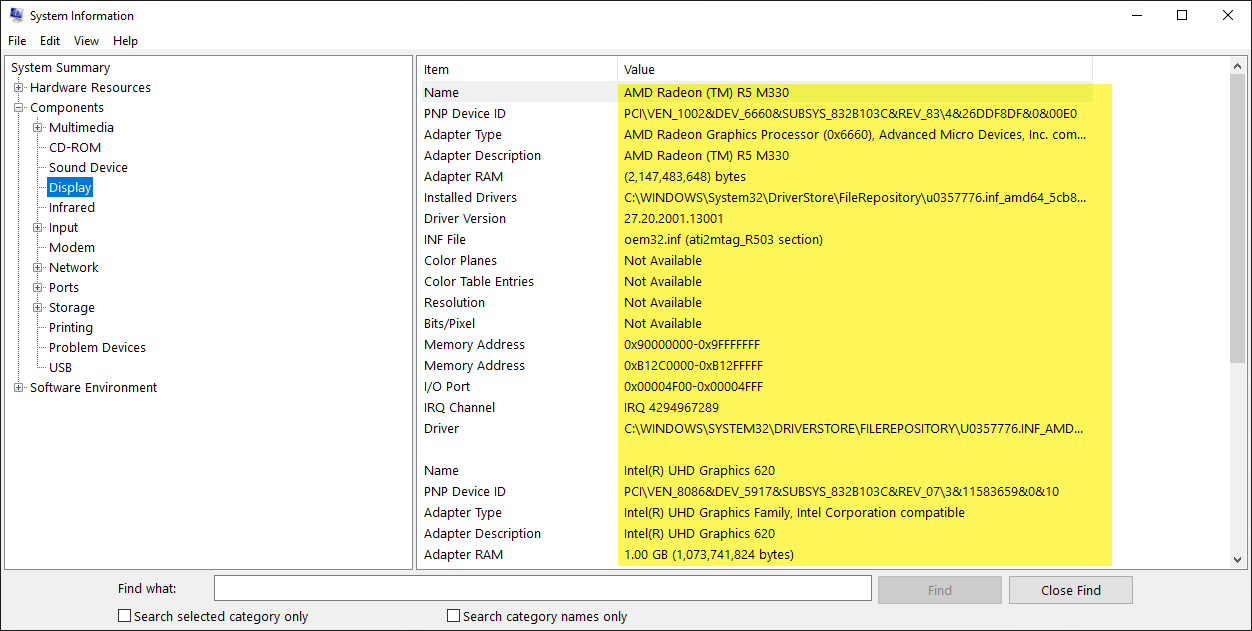
Task: Click the (2,147,483,648) bytes value
Action: point(685,176)
